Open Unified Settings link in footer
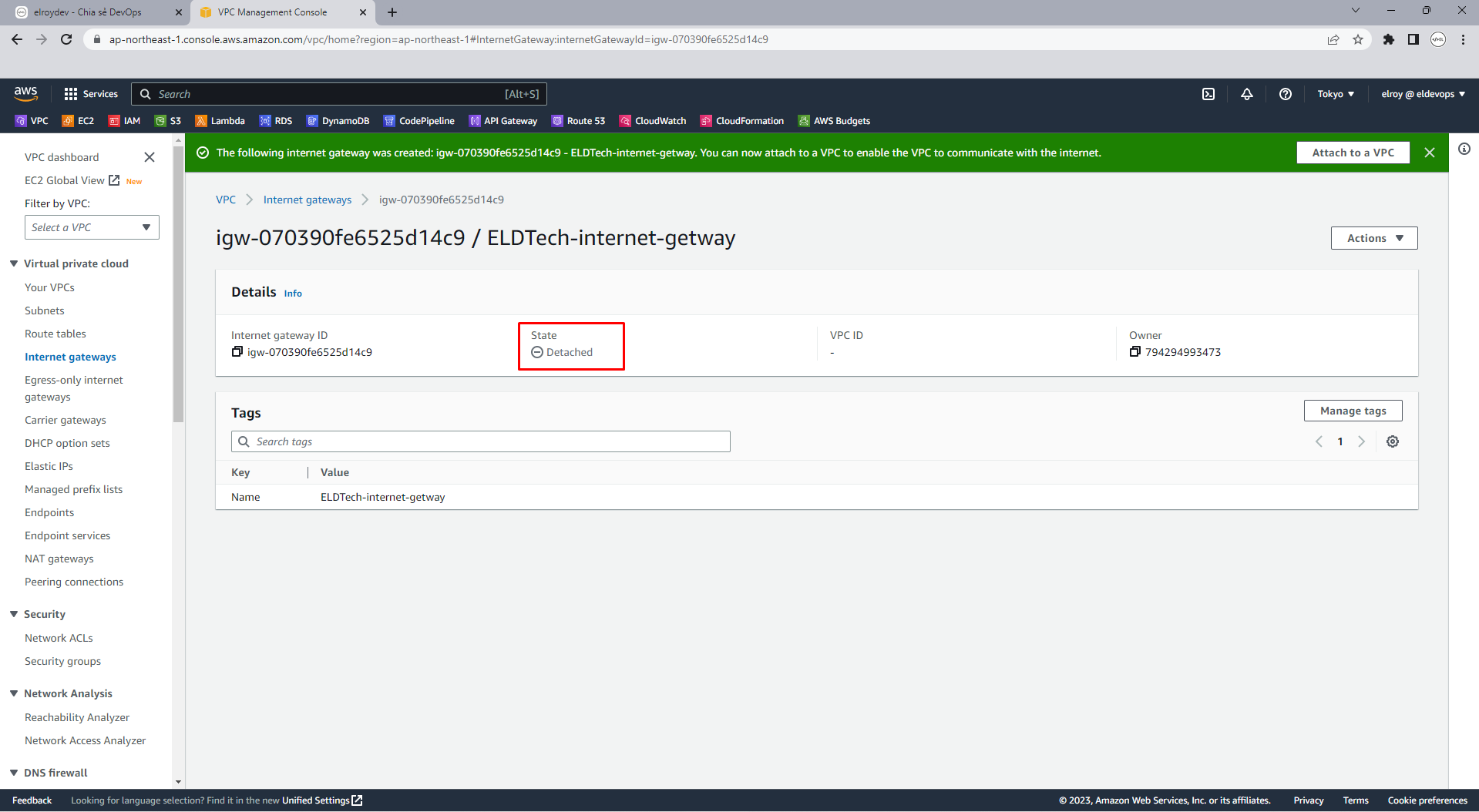The width and height of the screenshot is (1479, 812). click(321, 800)
